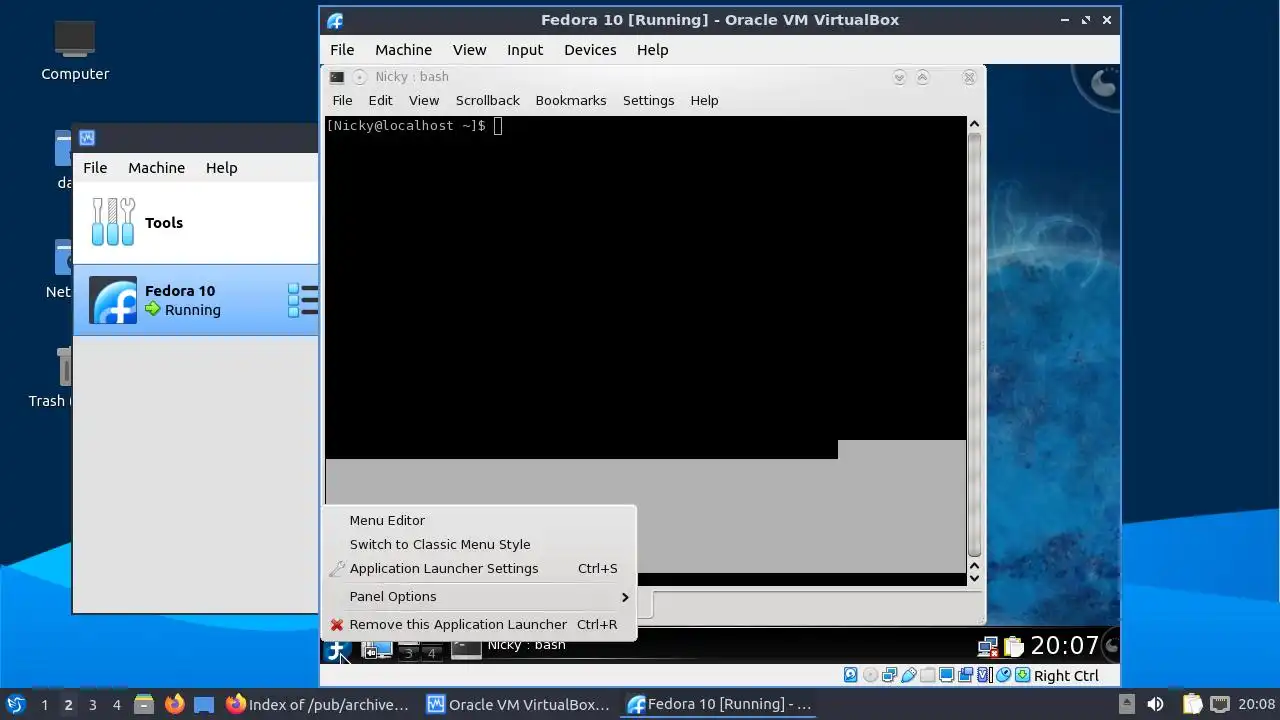Open the Kickoff application launcher in Fedora panel
The image size is (1280, 720).
point(336,648)
